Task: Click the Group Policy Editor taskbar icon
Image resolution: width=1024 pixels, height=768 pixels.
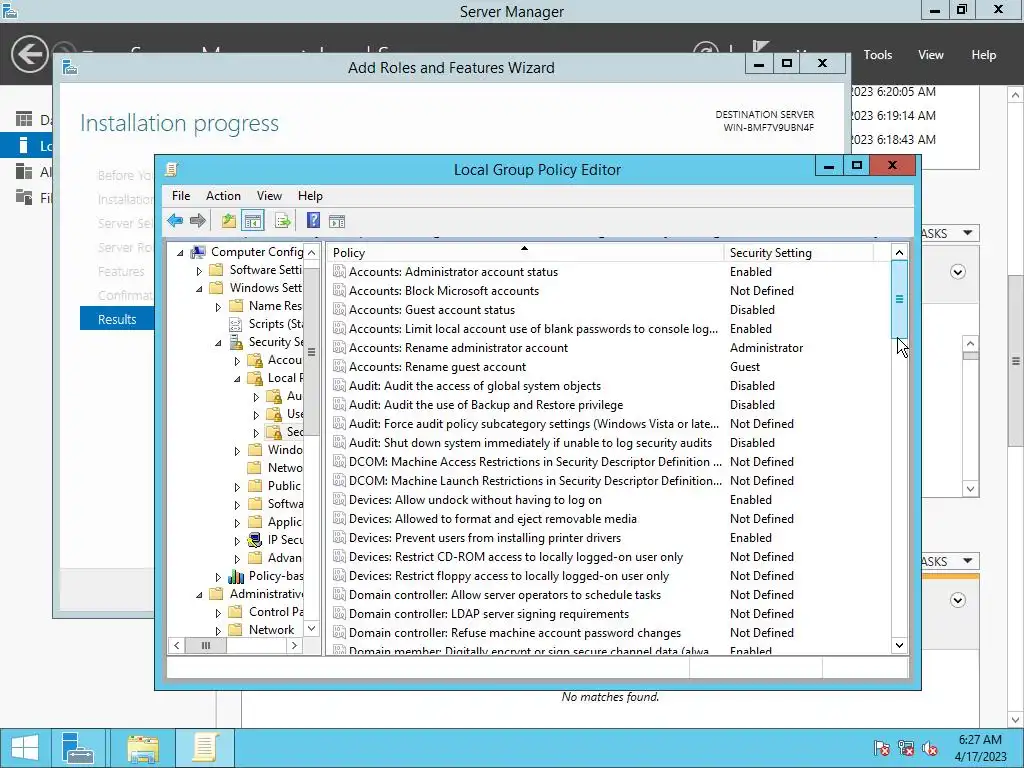Action: 204,748
